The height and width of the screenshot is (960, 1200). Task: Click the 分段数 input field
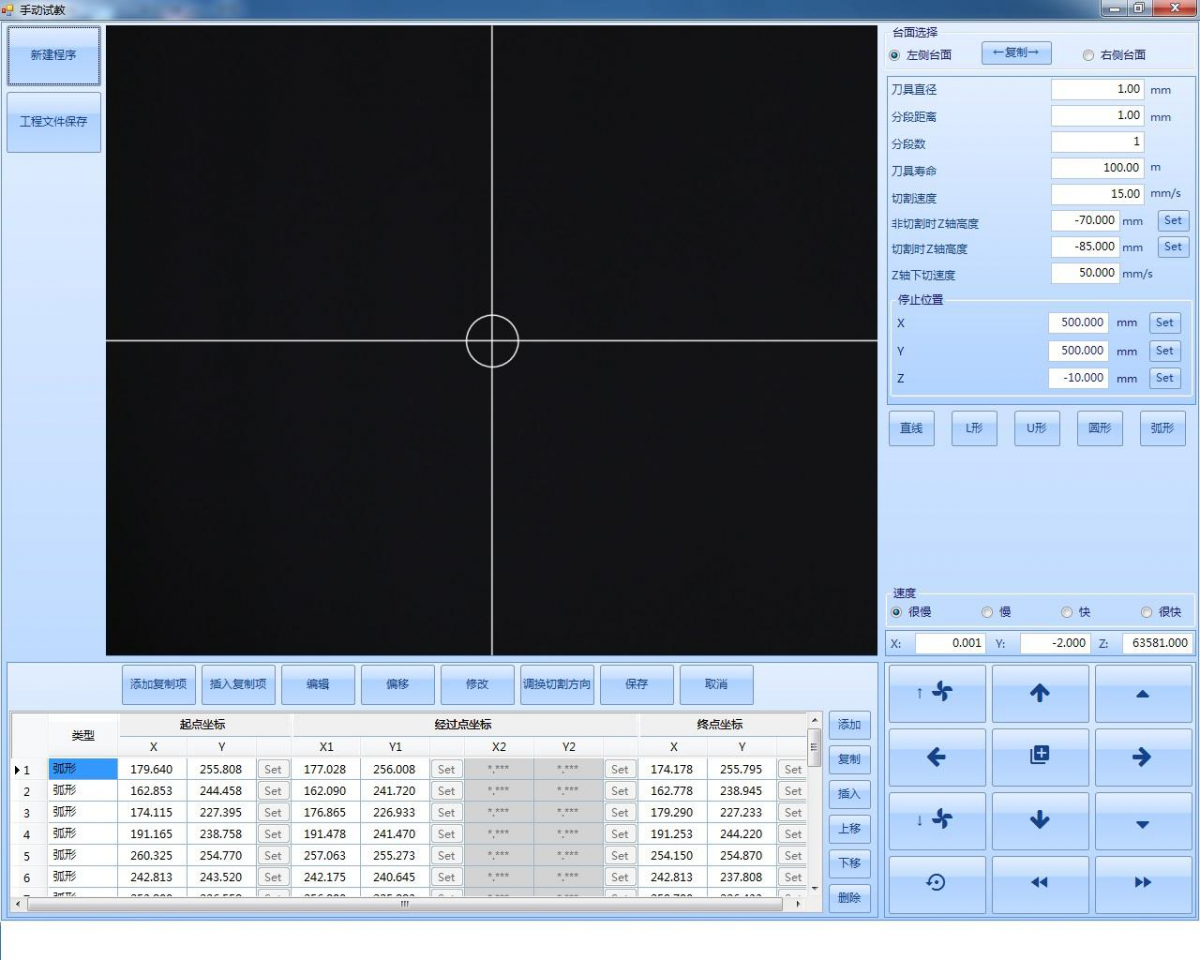(x=1098, y=143)
